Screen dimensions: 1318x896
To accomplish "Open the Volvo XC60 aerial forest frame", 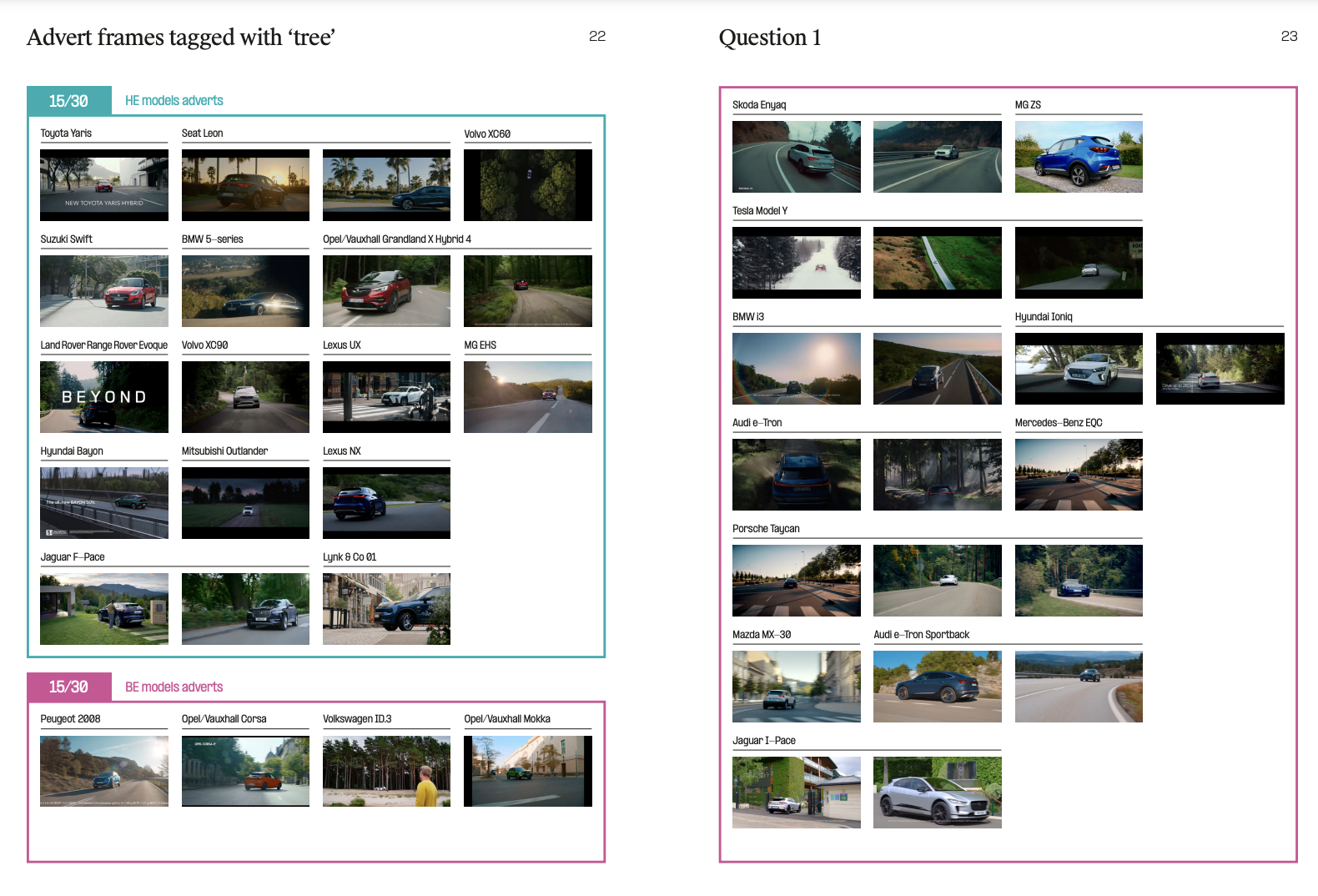I will pyautogui.click(x=528, y=185).
